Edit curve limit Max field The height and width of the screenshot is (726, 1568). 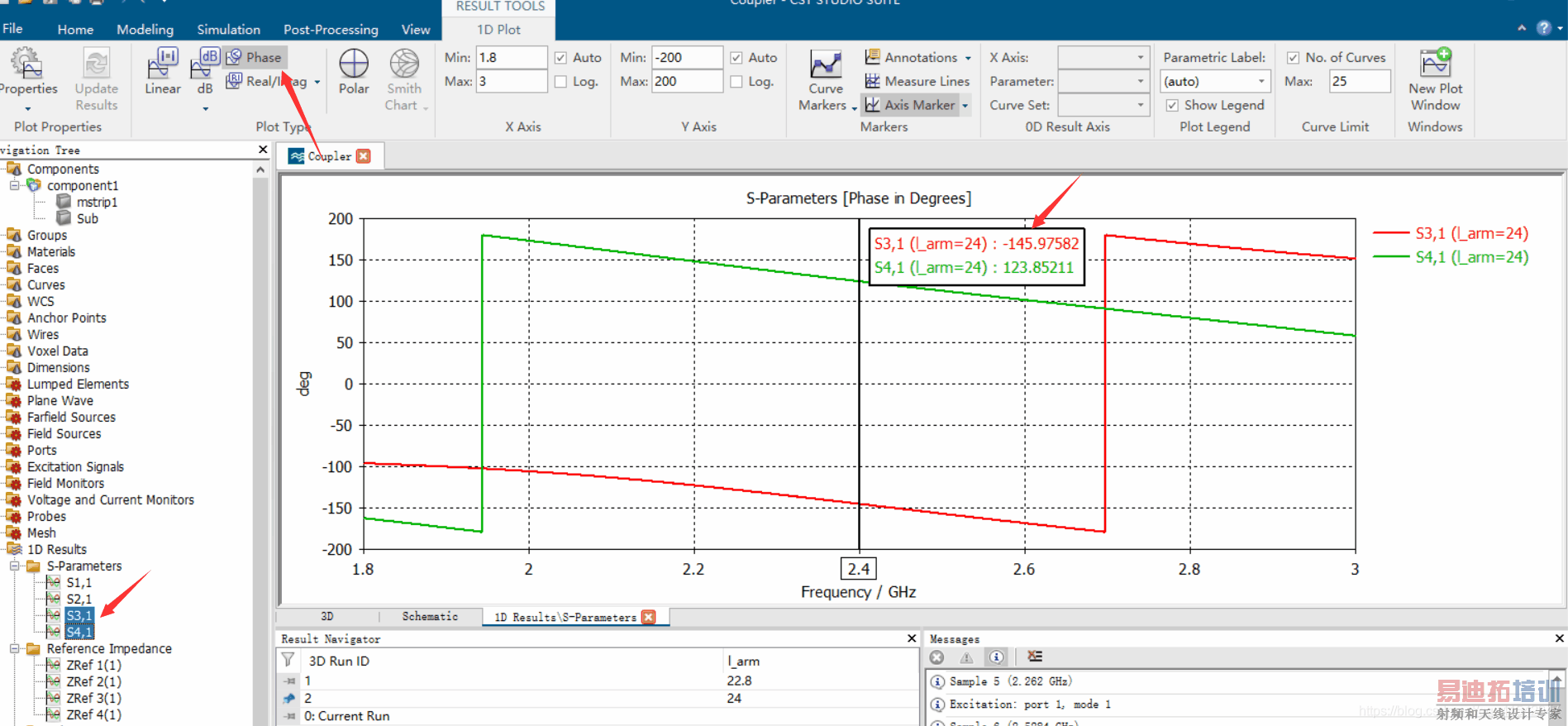click(1360, 81)
